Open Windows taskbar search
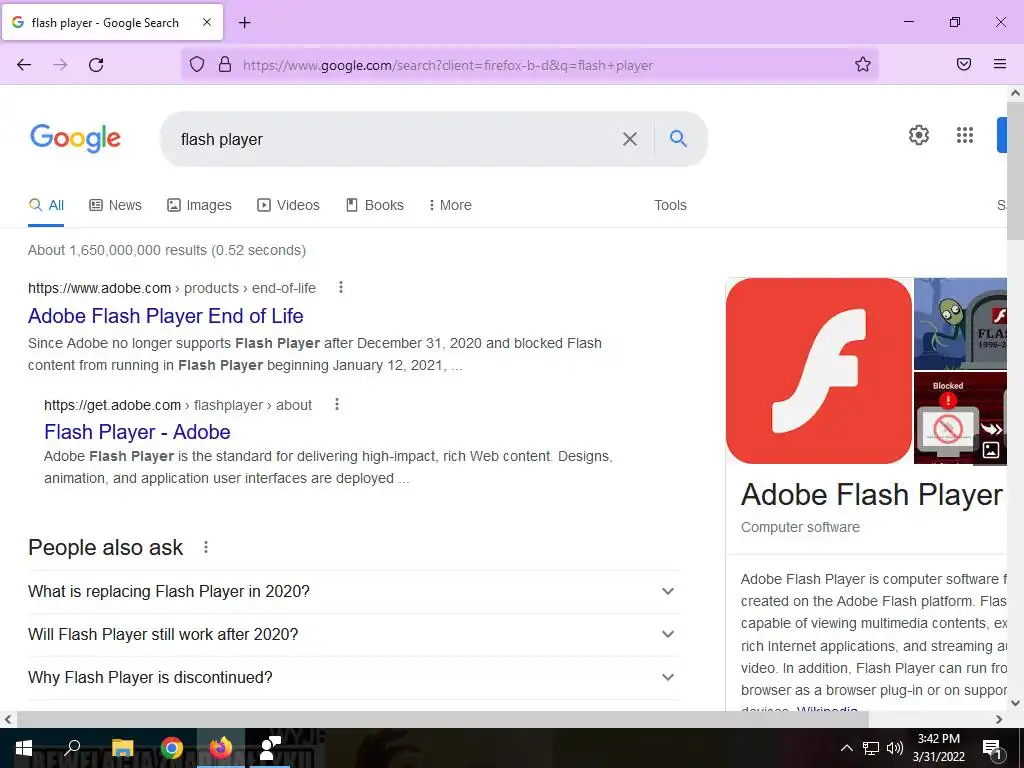This screenshot has width=1024, height=768. click(72, 748)
